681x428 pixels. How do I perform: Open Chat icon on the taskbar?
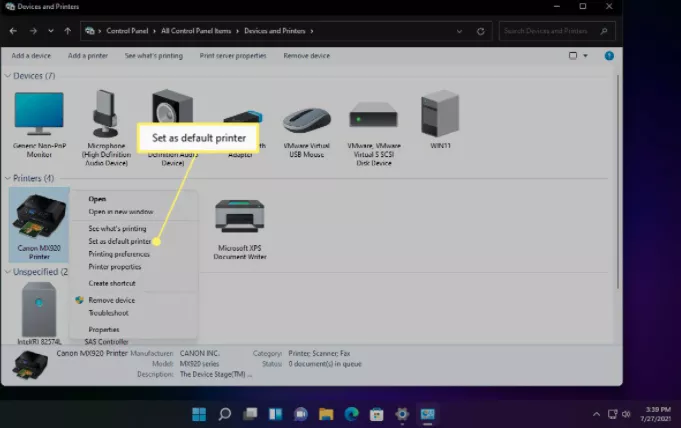301,414
